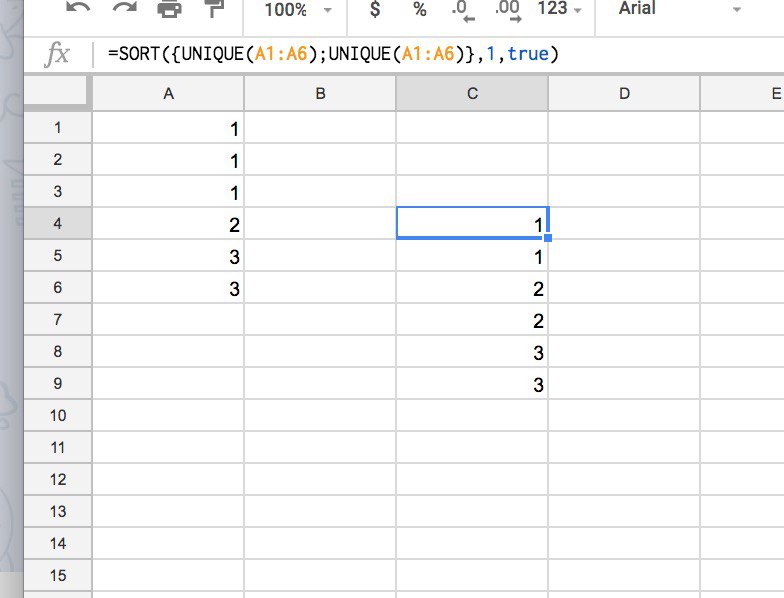Click cell A5 containing 3

coord(168,256)
